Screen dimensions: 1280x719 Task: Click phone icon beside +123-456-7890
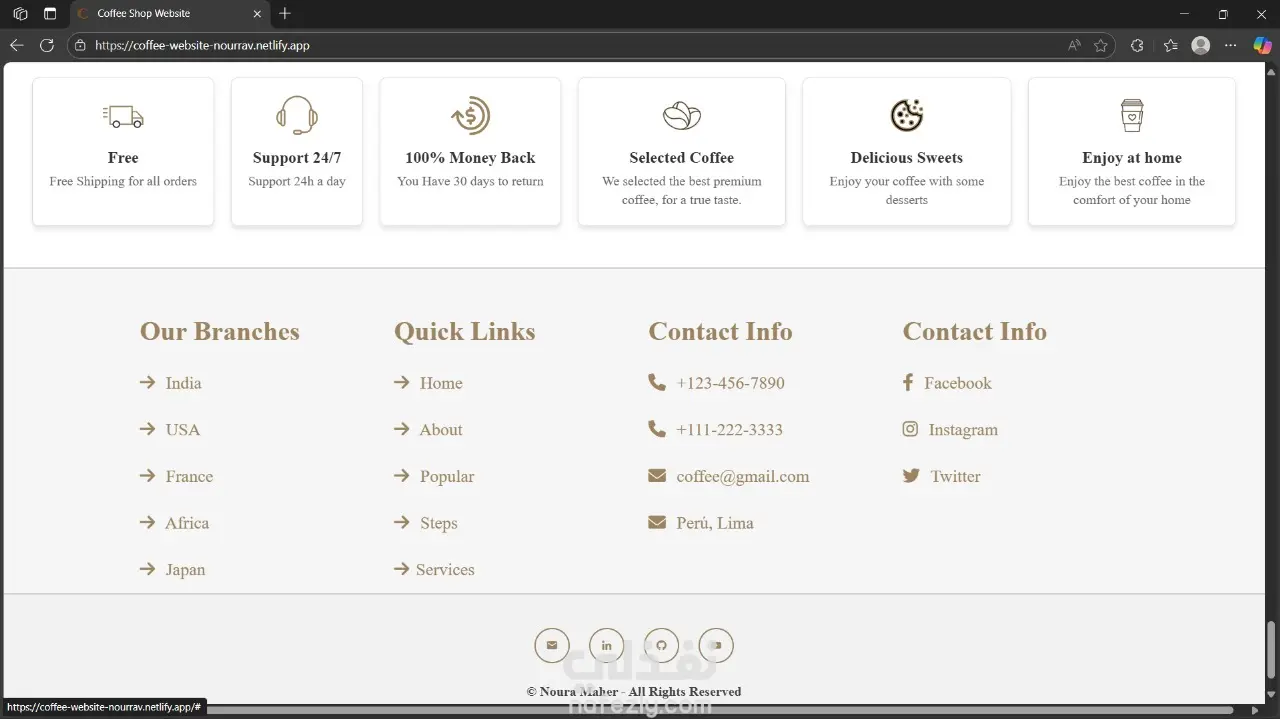pos(657,382)
